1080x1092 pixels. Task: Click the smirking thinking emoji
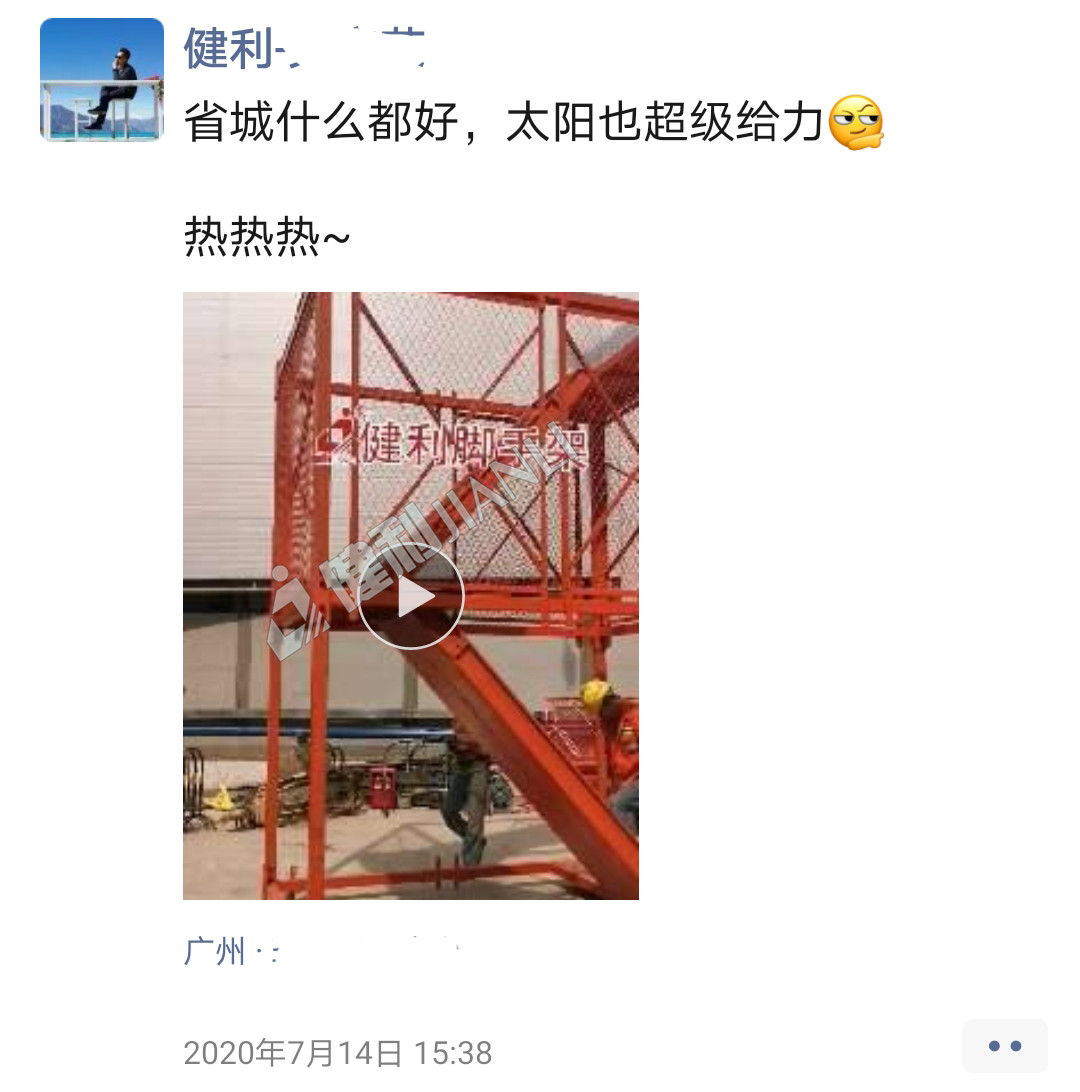click(856, 123)
